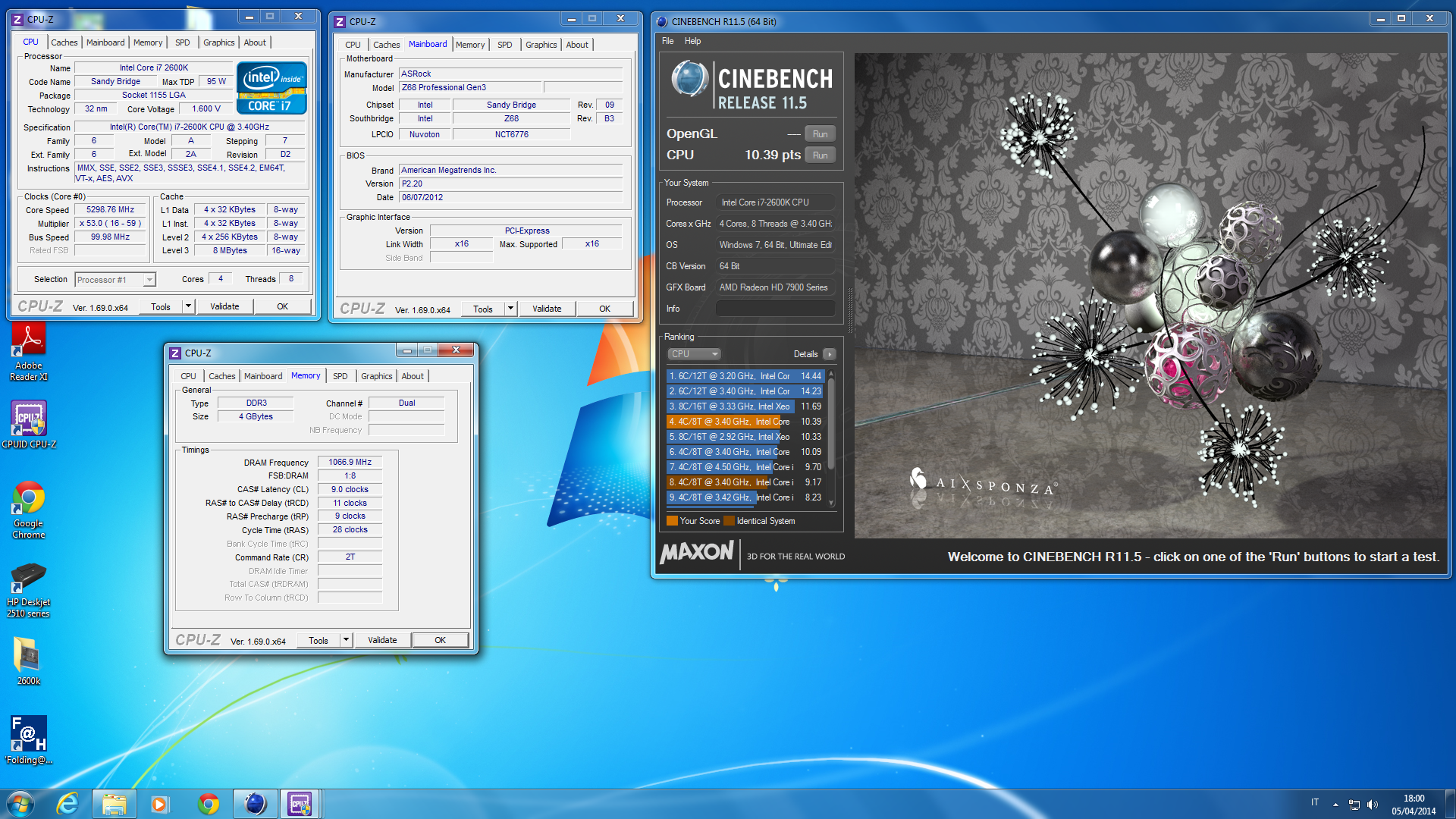The height and width of the screenshot is (819, 1456).
Task: Open ranking Details arrow button
Action: [x=830, y=354]
